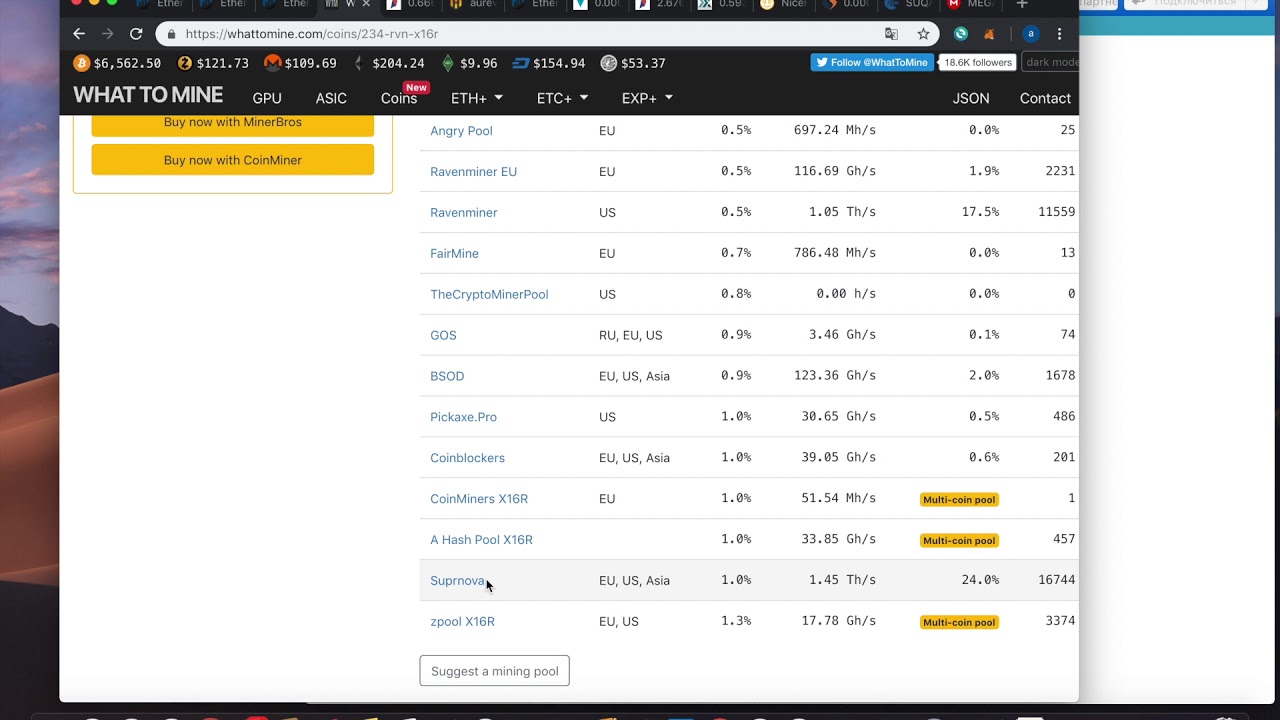Click Multi-coin pool badge in CoinMiners X16R row
The height and width of the screenshot is (720, 1280).
(x=959, y=499)
